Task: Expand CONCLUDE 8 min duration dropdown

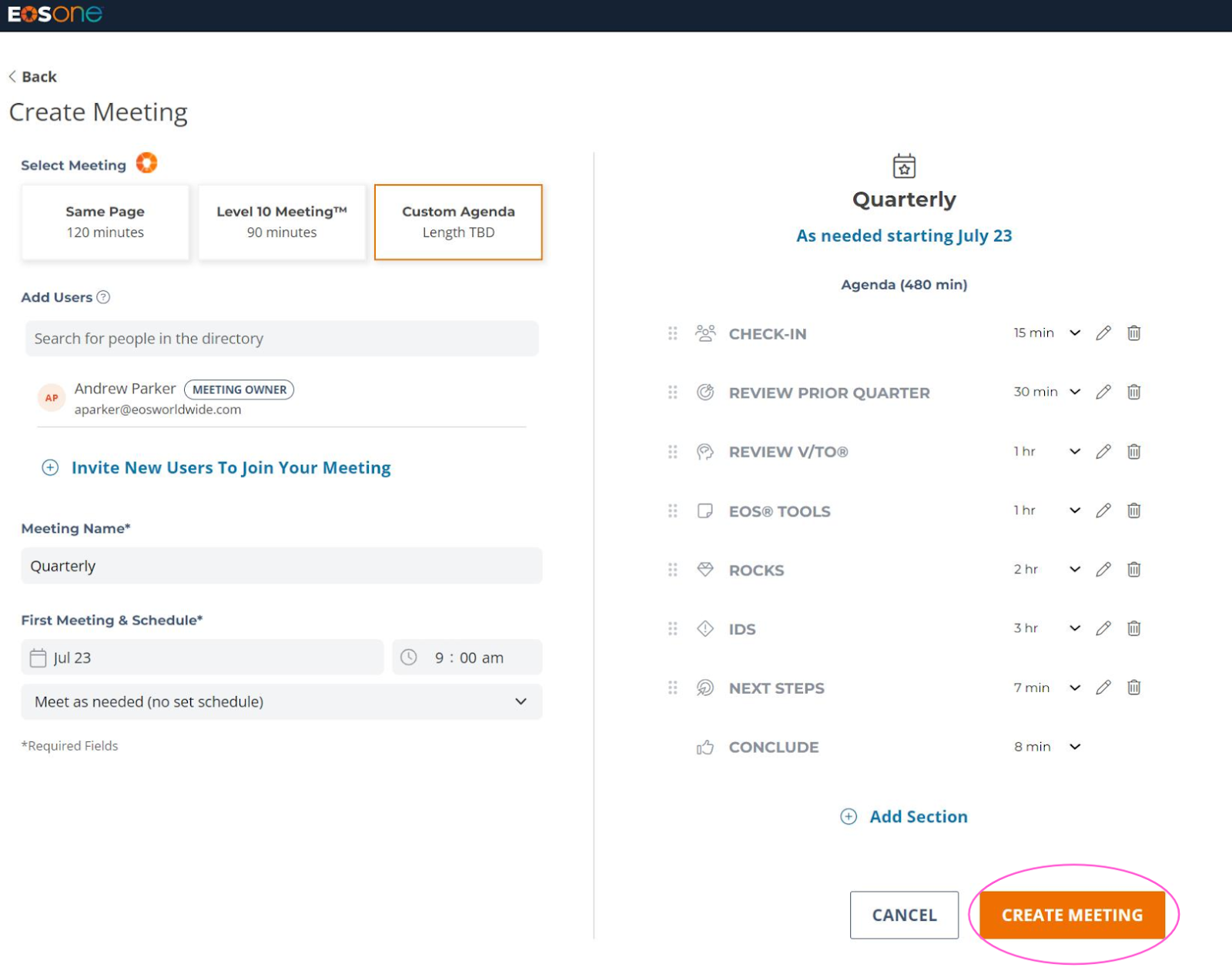Action: [1075, 747]
